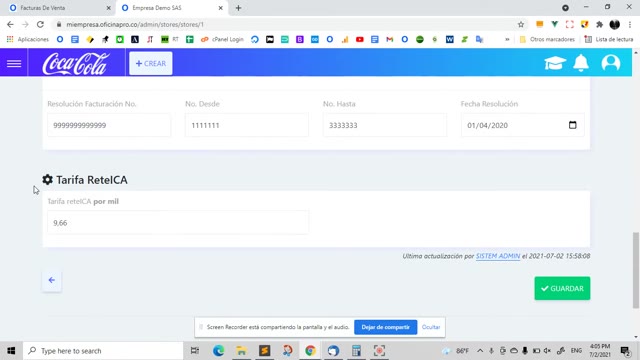Screen dimensions: 640x360
Task: Open Calculator from the Windows taskbar
Action: point(356,351)
